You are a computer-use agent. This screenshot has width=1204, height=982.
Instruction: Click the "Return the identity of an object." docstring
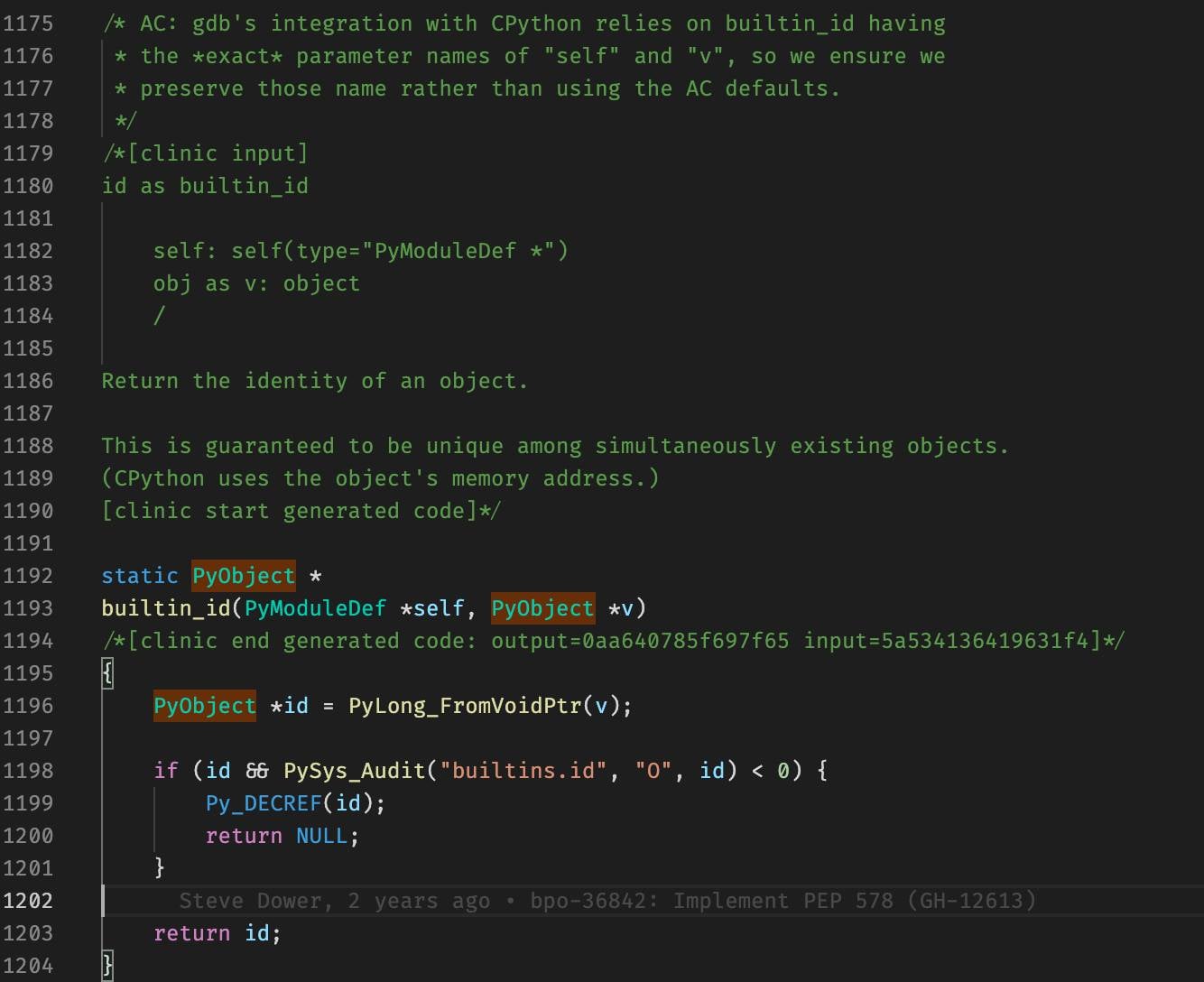tap(314, 381)
